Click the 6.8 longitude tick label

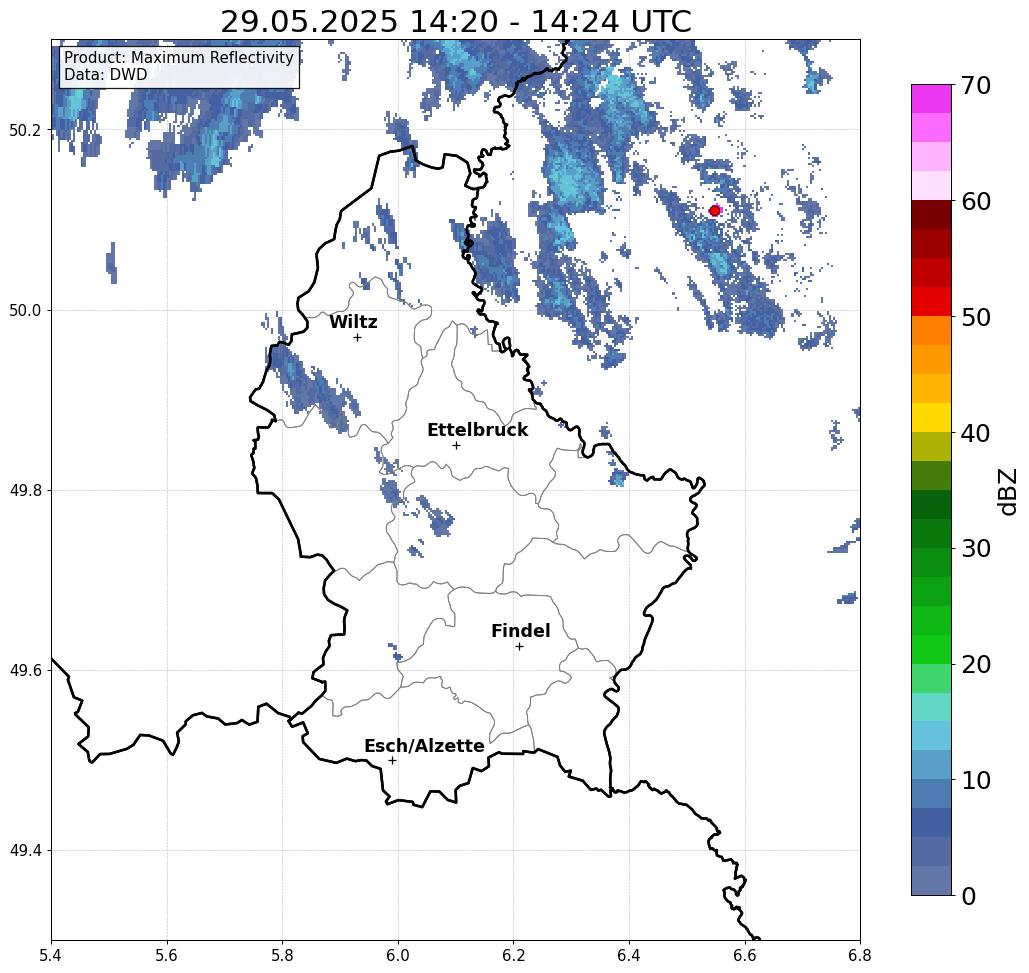(860, 955)
